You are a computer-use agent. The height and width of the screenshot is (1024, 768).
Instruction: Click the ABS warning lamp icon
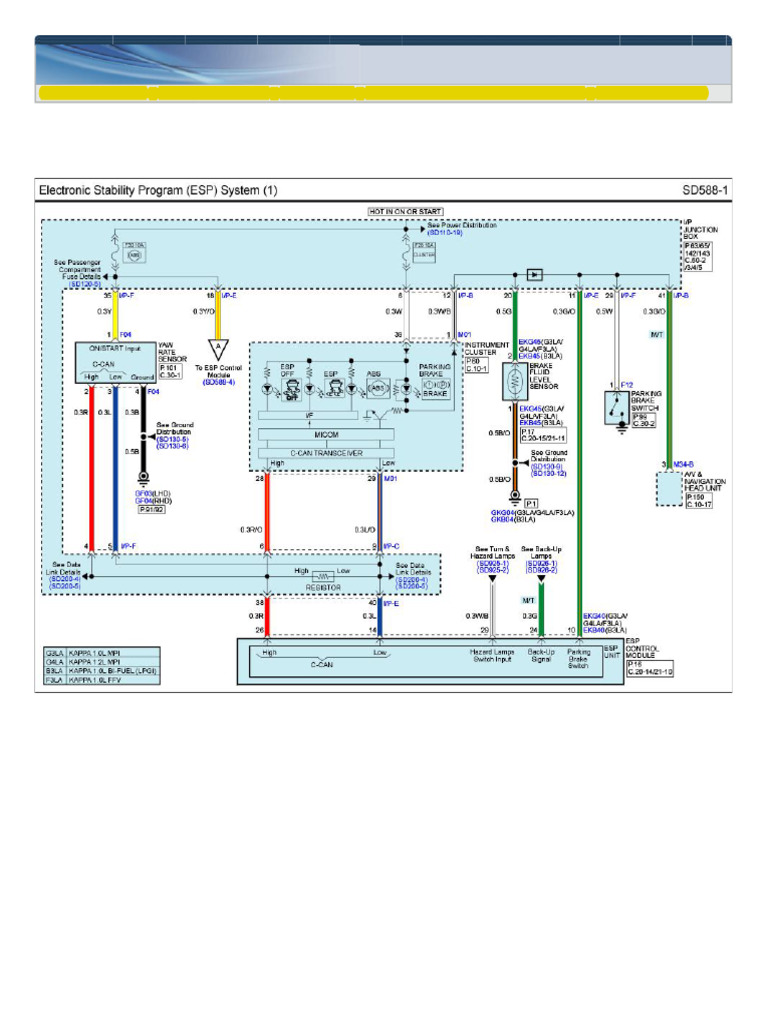click(x=377, y=389)
